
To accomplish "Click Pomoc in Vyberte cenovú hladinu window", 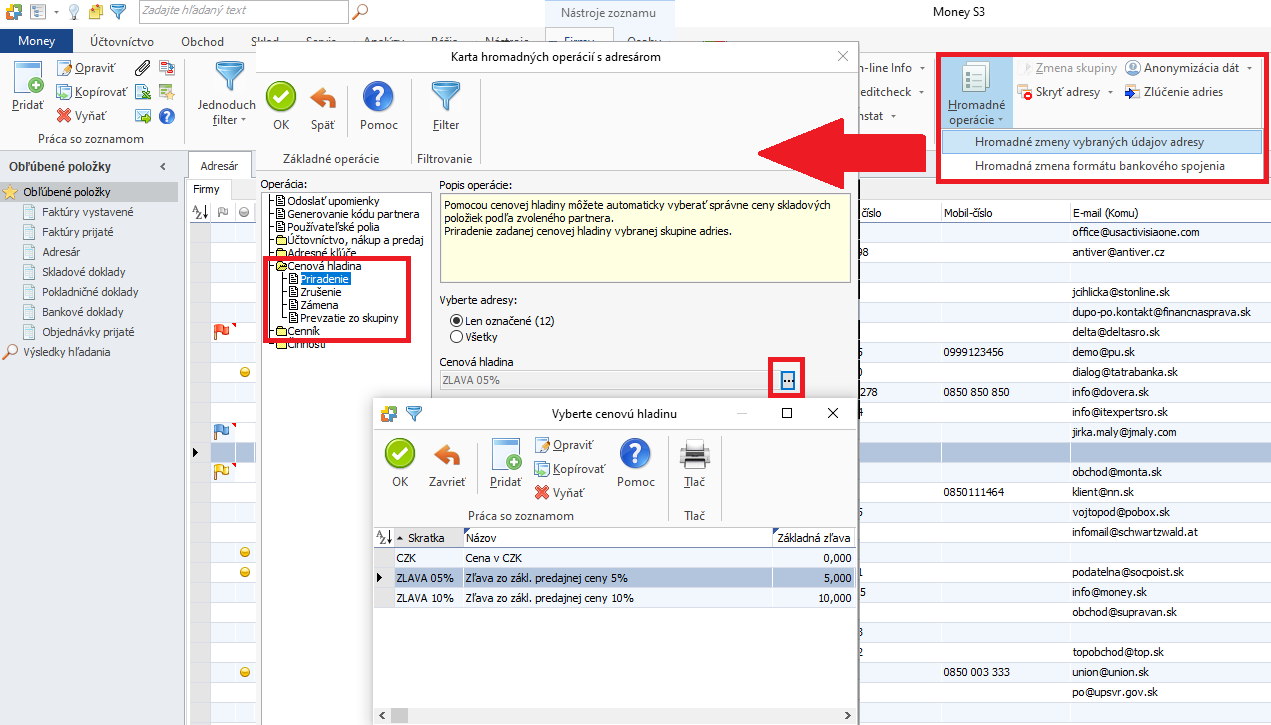I will (636, 464).
